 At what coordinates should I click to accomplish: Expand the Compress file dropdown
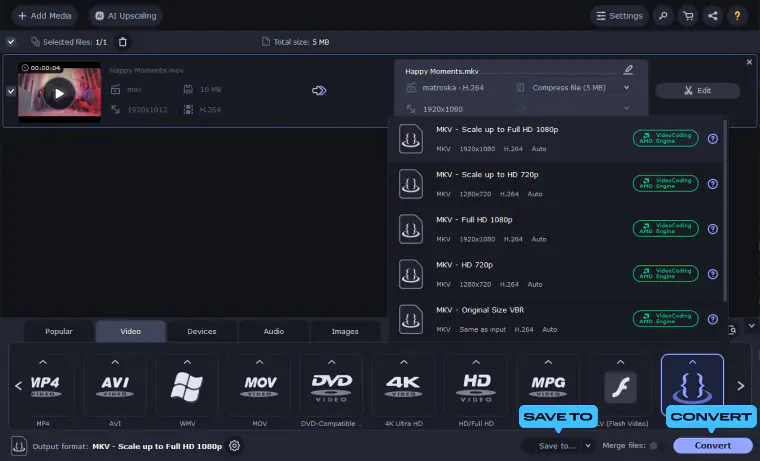pyautogui.click(x=626, y=88)
